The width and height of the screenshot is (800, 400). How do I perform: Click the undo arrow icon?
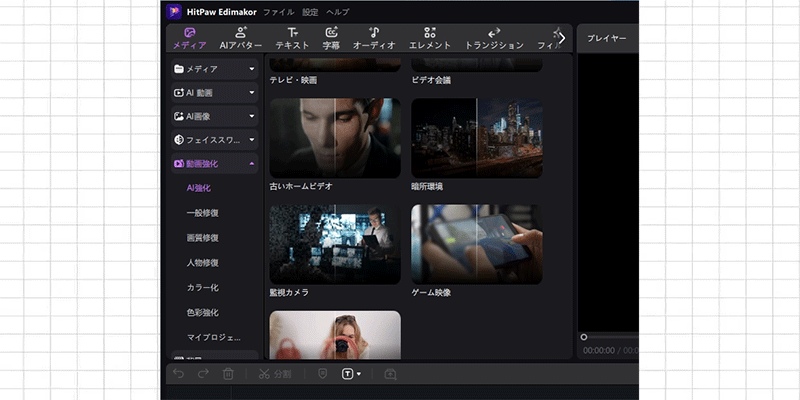(x=179, y=374)
